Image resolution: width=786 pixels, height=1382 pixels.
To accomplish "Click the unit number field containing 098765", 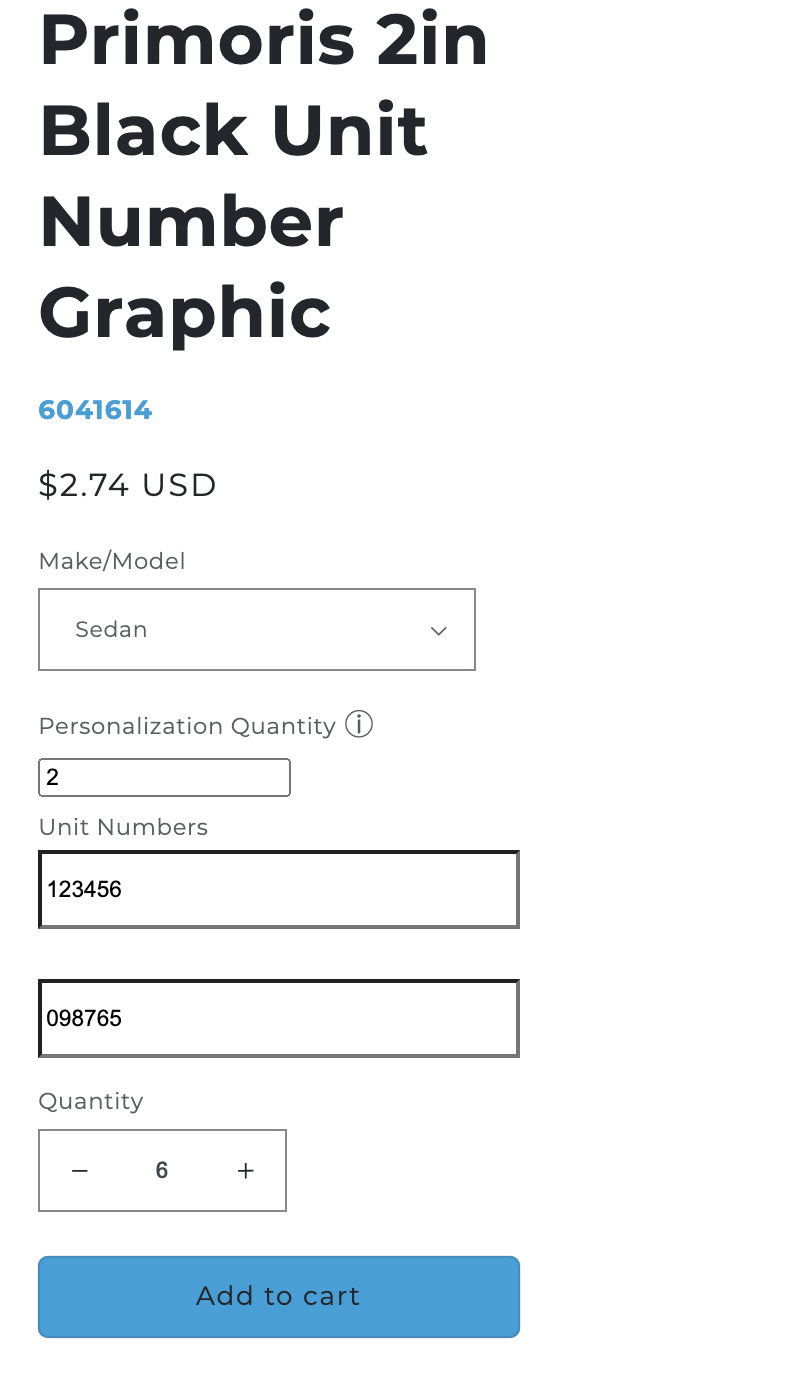I will coord(279,1018).
